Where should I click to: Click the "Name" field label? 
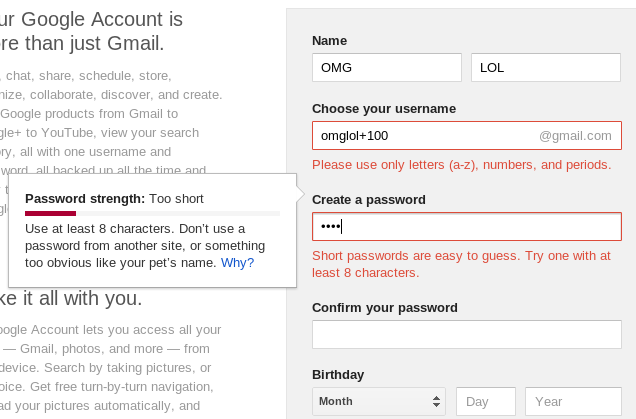329,40
